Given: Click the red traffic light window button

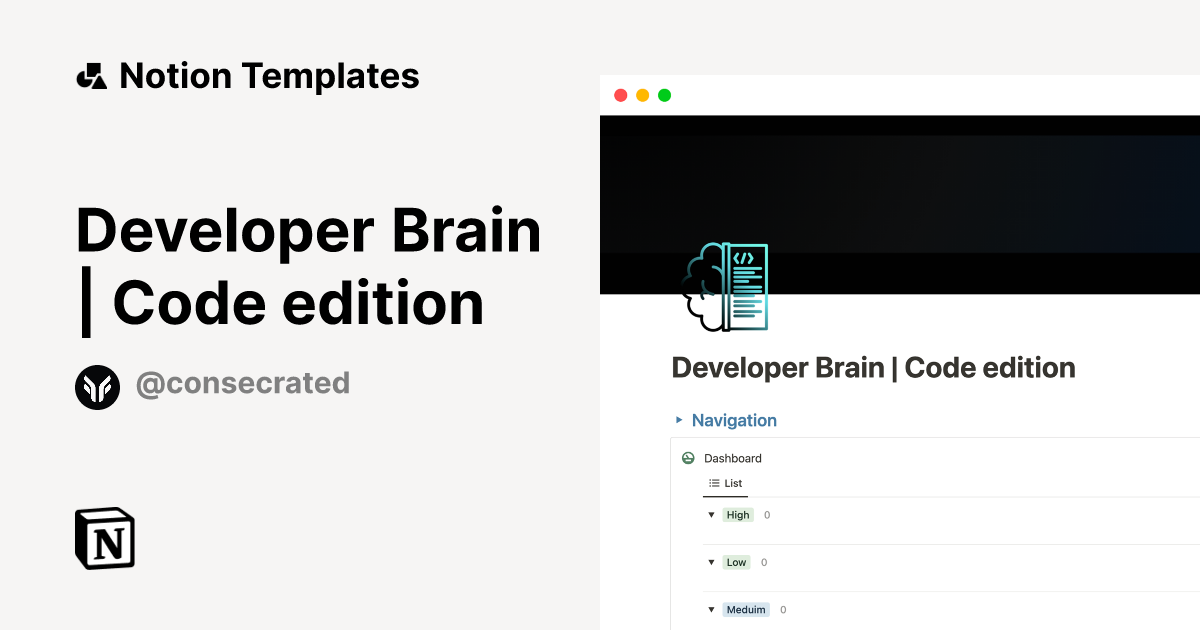Looking at the screenshot, I should point(621,94).
